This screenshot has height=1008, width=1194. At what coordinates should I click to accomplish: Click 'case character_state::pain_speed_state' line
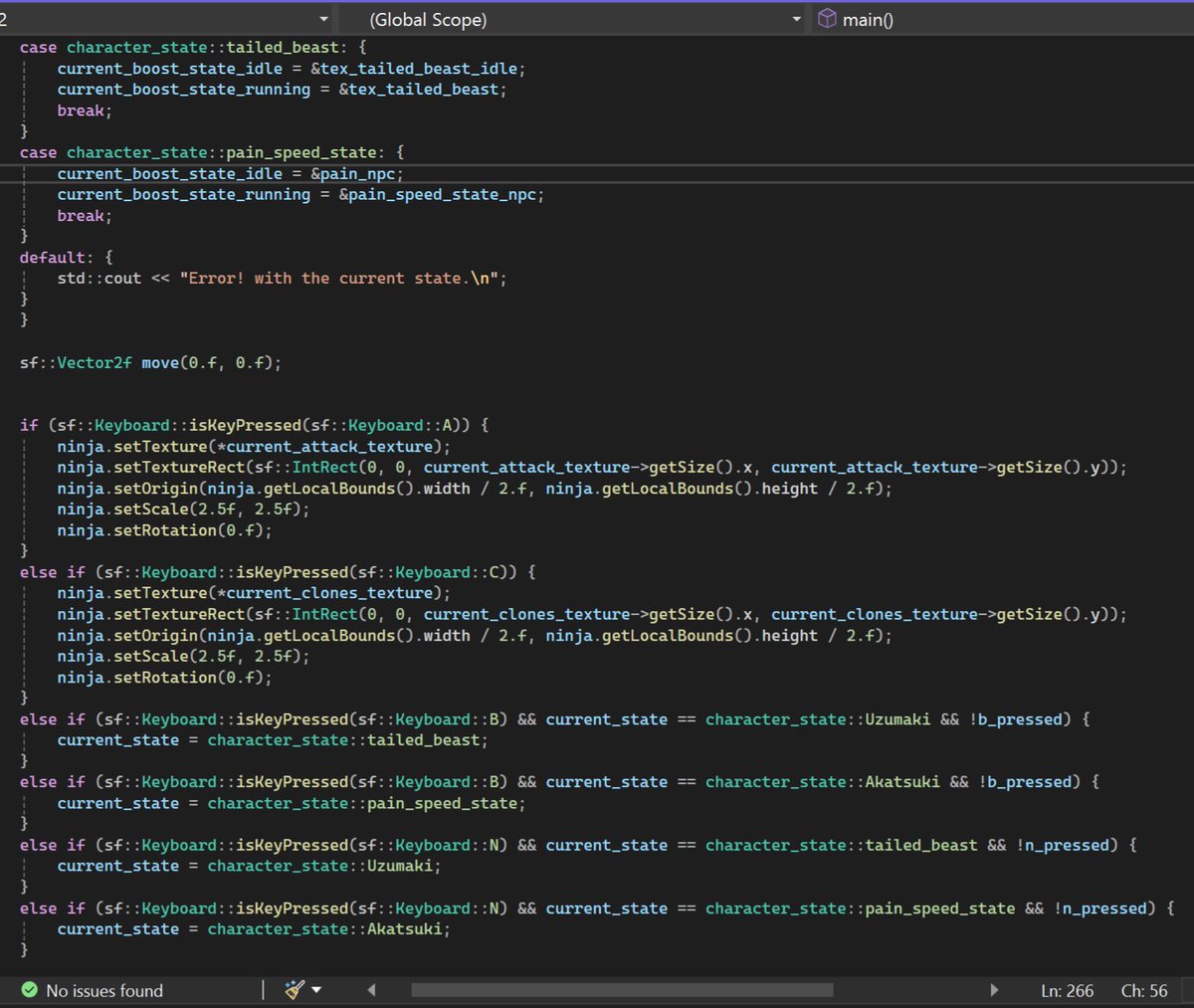pyautogui.click(x=212, y=153)
